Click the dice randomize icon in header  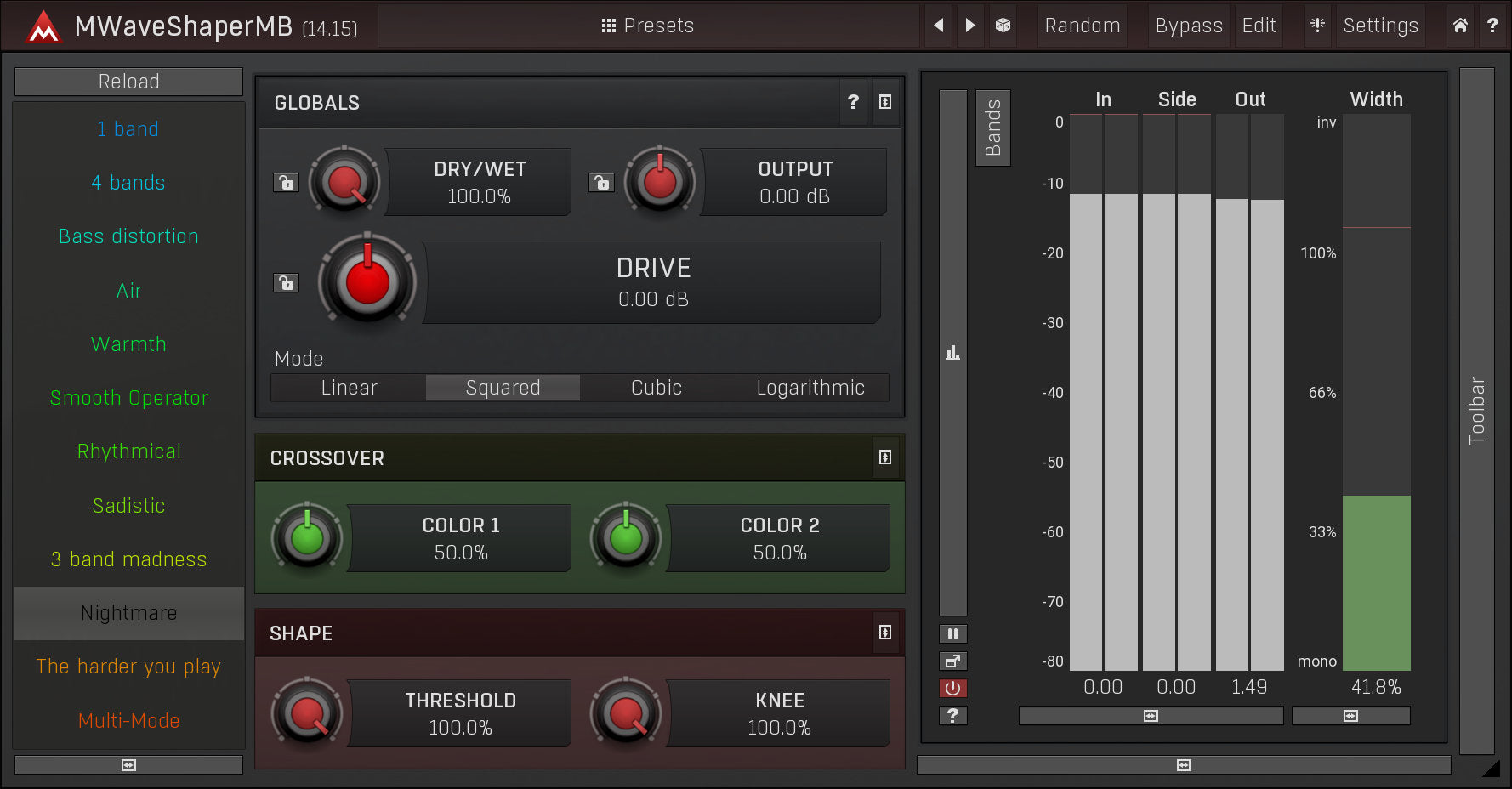1003,26
